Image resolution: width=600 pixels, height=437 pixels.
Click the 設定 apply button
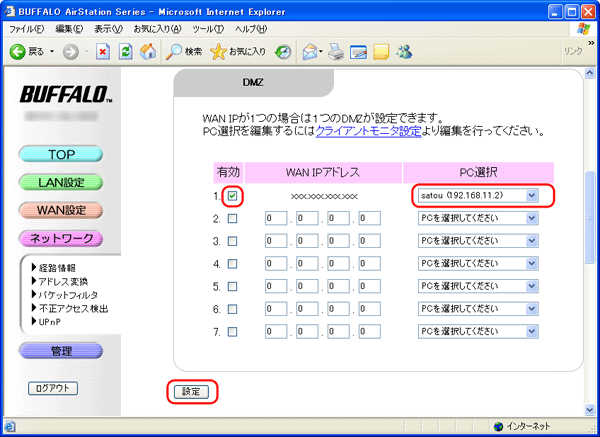click(x=191, y=391)
